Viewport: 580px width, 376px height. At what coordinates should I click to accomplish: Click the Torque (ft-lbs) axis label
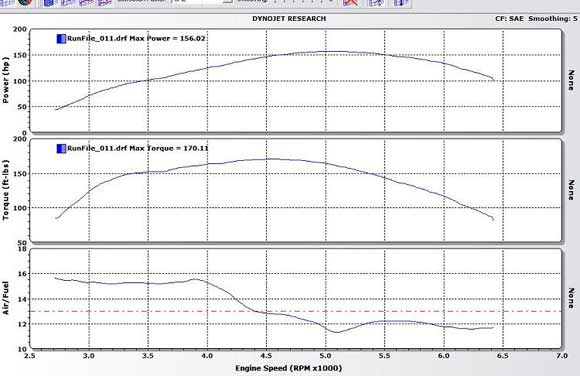pyautogui.click(x=6, y=190)
